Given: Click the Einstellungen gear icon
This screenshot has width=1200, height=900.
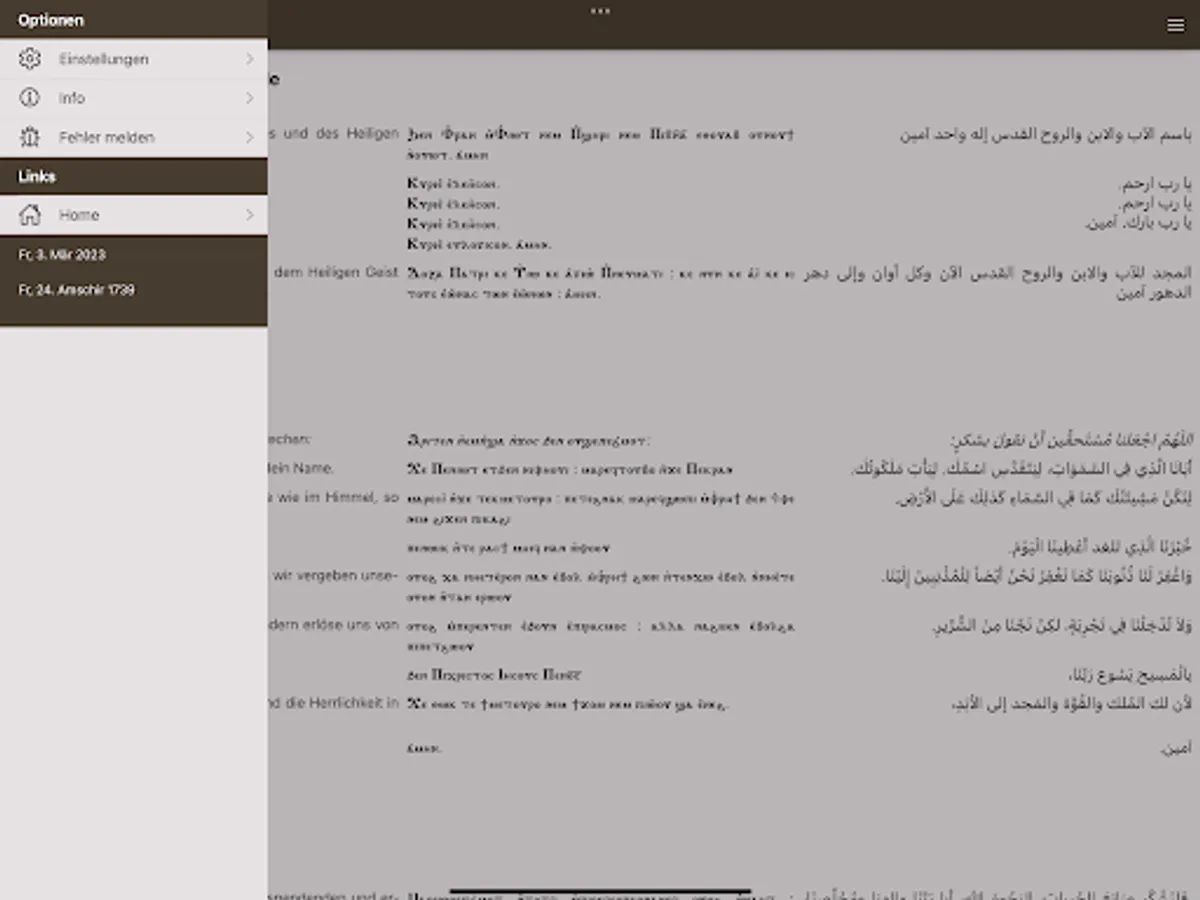Looking at the screenshot, I should [x=30, y=59].
